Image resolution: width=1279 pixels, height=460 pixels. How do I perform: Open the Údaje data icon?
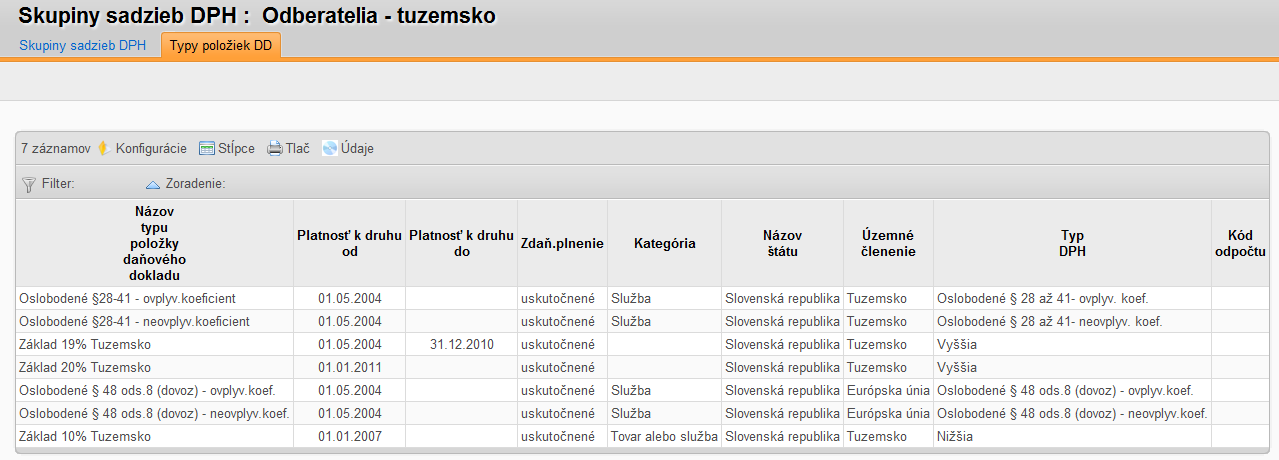pyautogui.click(x=330, y=148)
